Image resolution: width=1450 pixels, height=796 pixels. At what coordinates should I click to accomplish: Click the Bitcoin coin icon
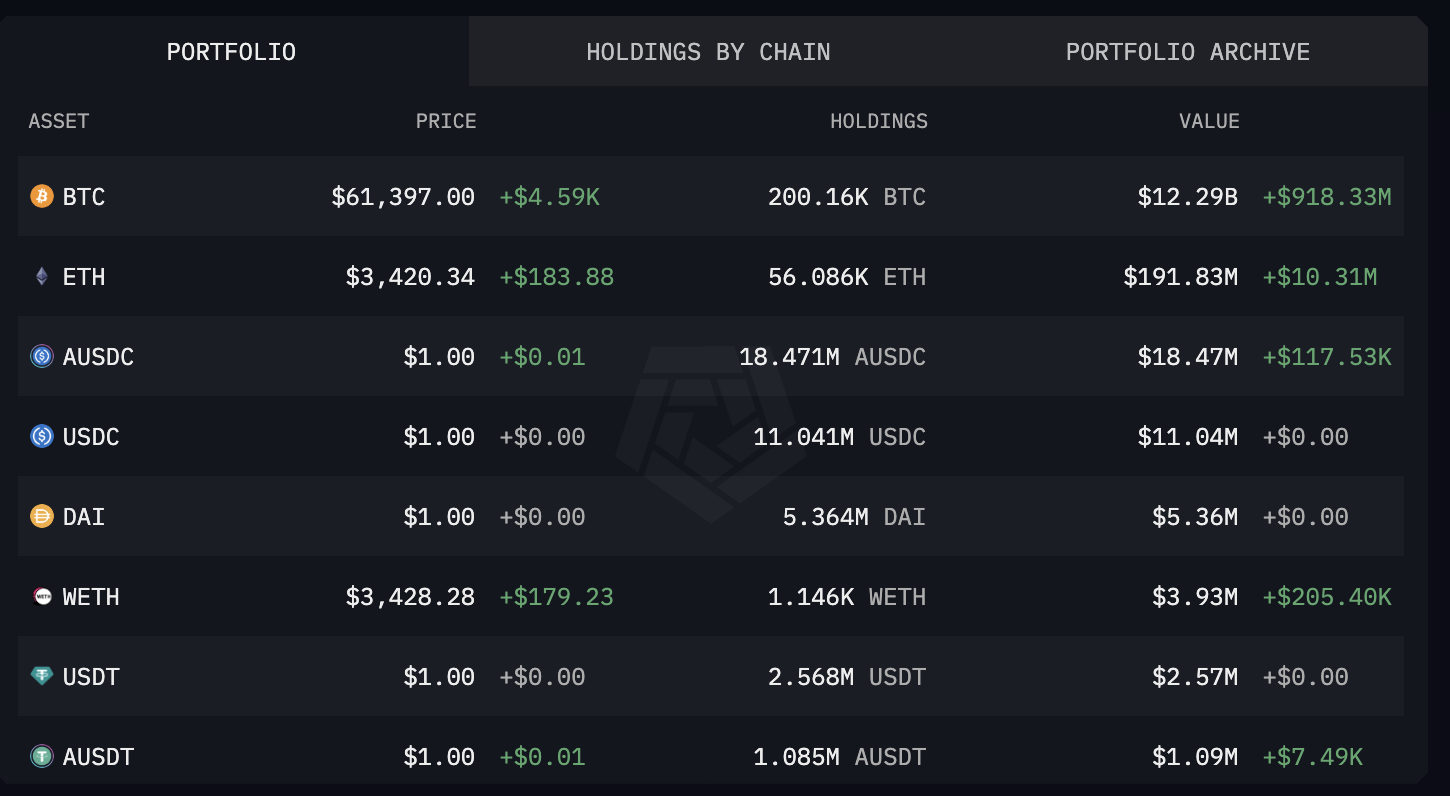(41, 196)
